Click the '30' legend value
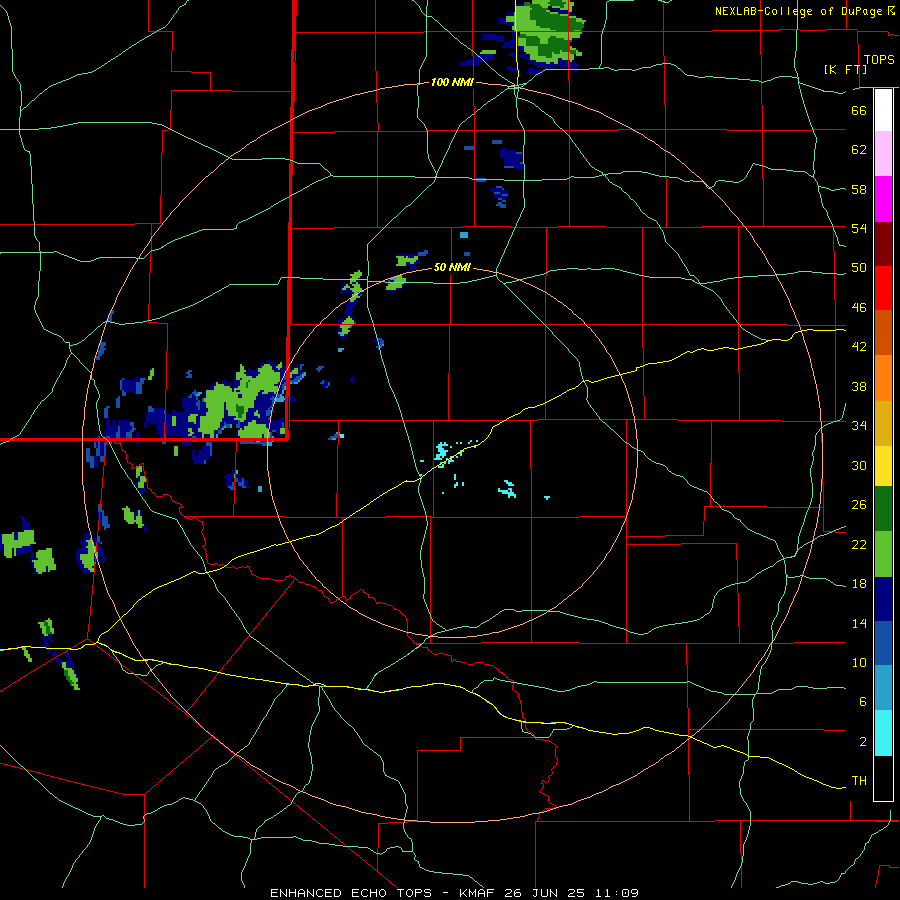This screenshot has height=900, width=900. [x=859, y=465]
